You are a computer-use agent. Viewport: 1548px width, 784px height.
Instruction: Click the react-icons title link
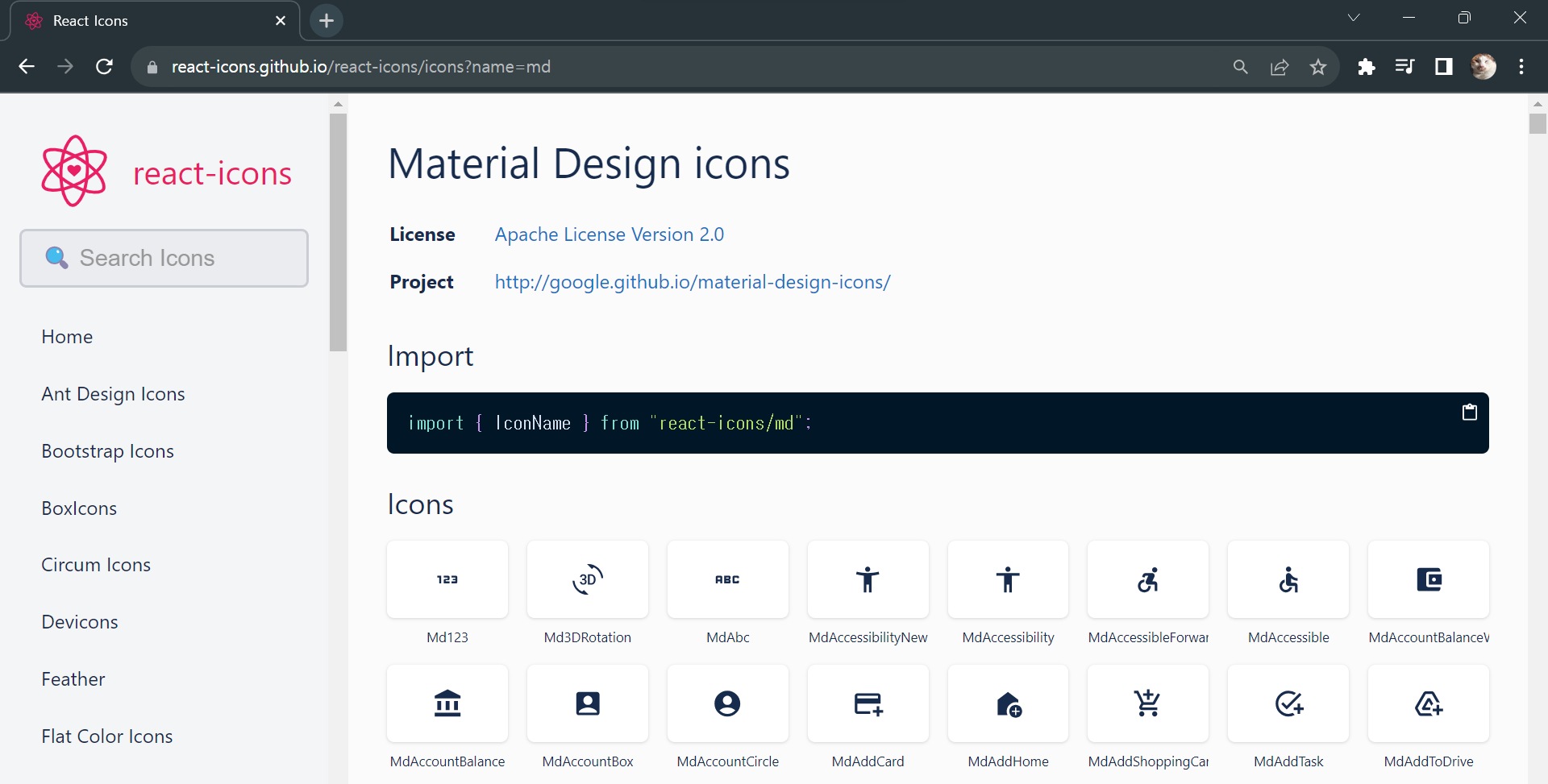coord(212,173)
